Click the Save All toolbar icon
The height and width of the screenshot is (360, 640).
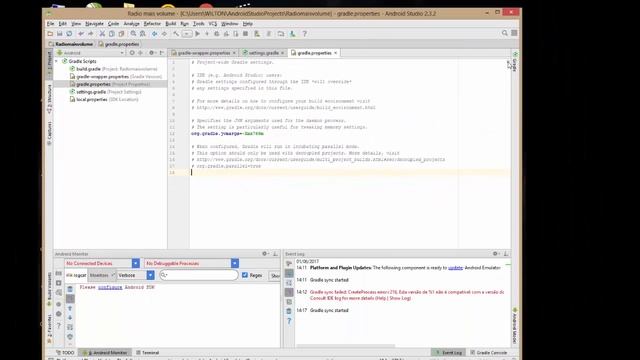(x=60, y=34)
